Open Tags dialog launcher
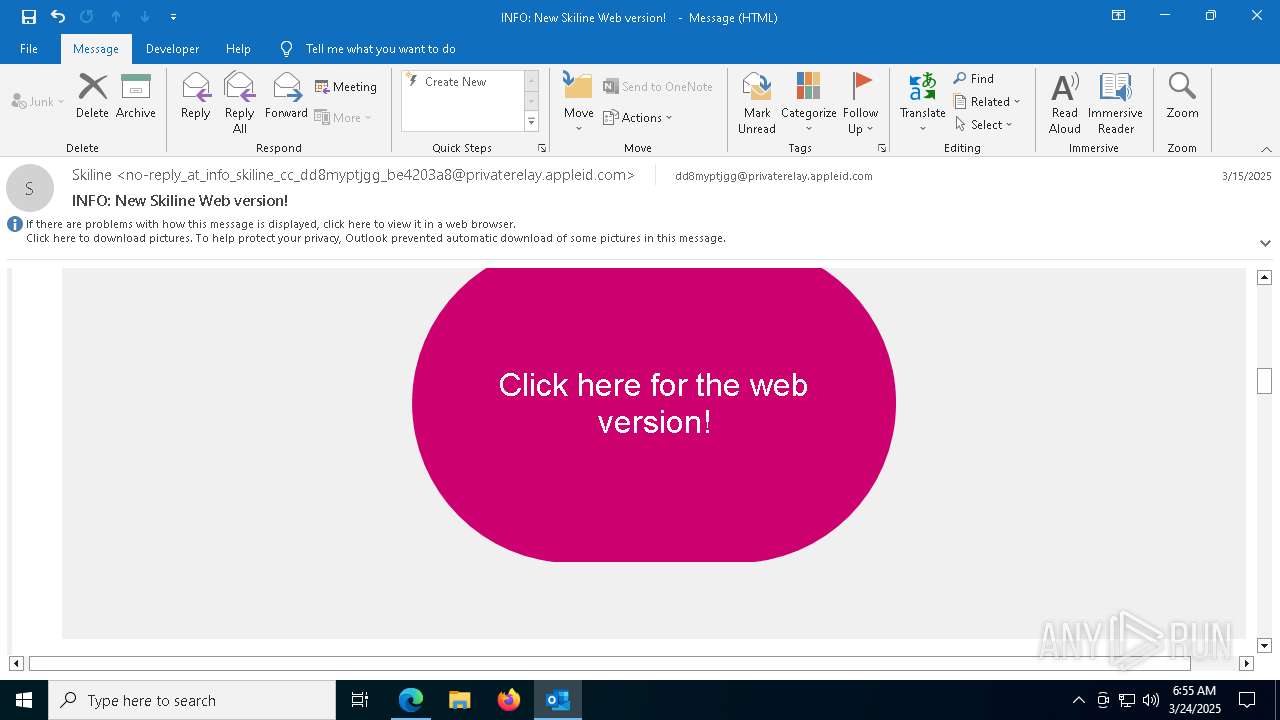 click(x=882, y=148)
